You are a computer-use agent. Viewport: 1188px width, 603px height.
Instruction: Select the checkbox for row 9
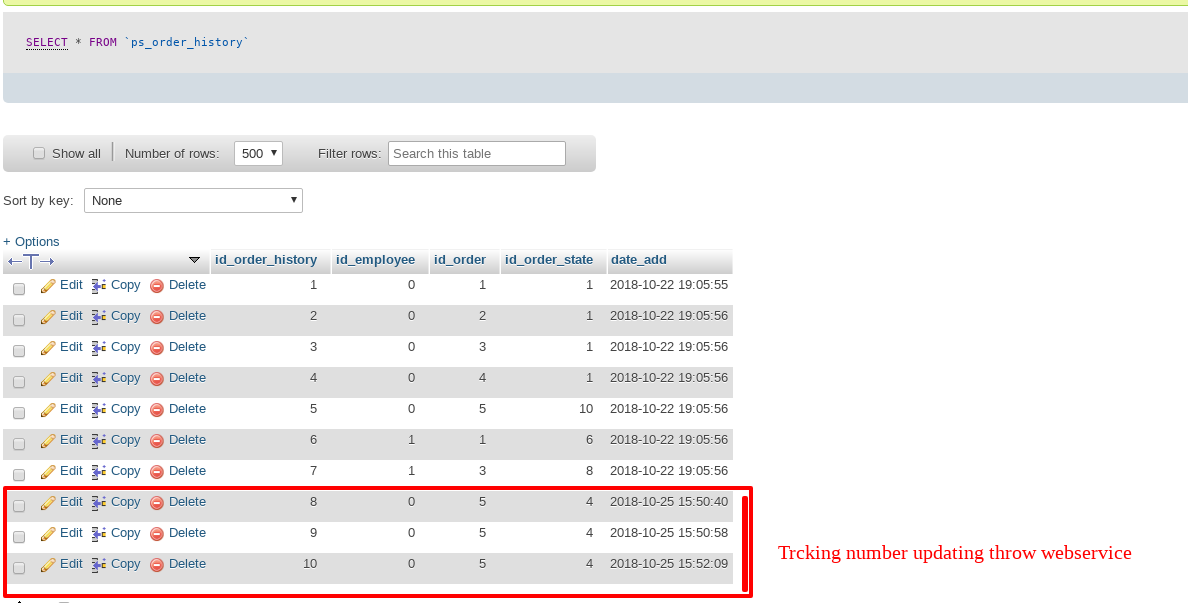[x=19, y=537]
